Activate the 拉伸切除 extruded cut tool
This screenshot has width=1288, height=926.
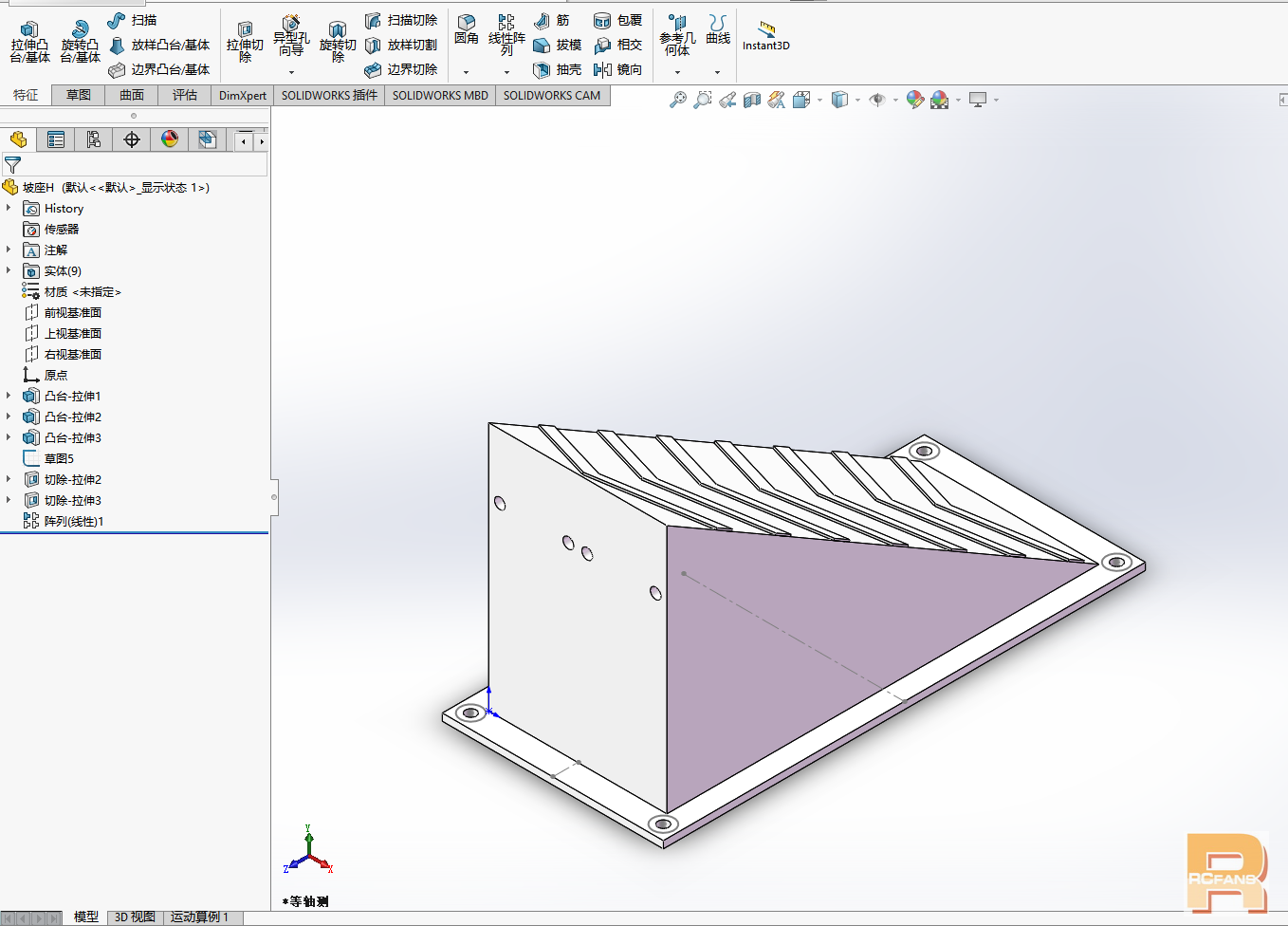[x=245, y=42]
